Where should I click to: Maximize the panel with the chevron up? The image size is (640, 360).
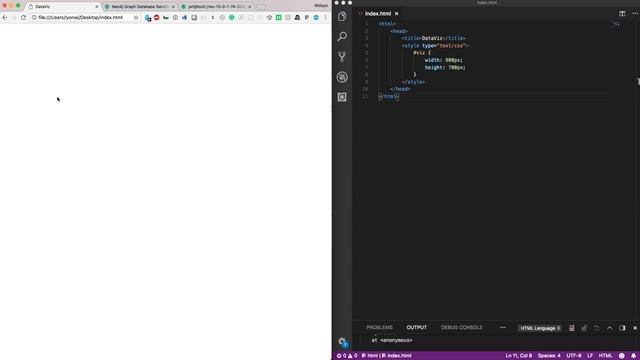pos(609,328)
